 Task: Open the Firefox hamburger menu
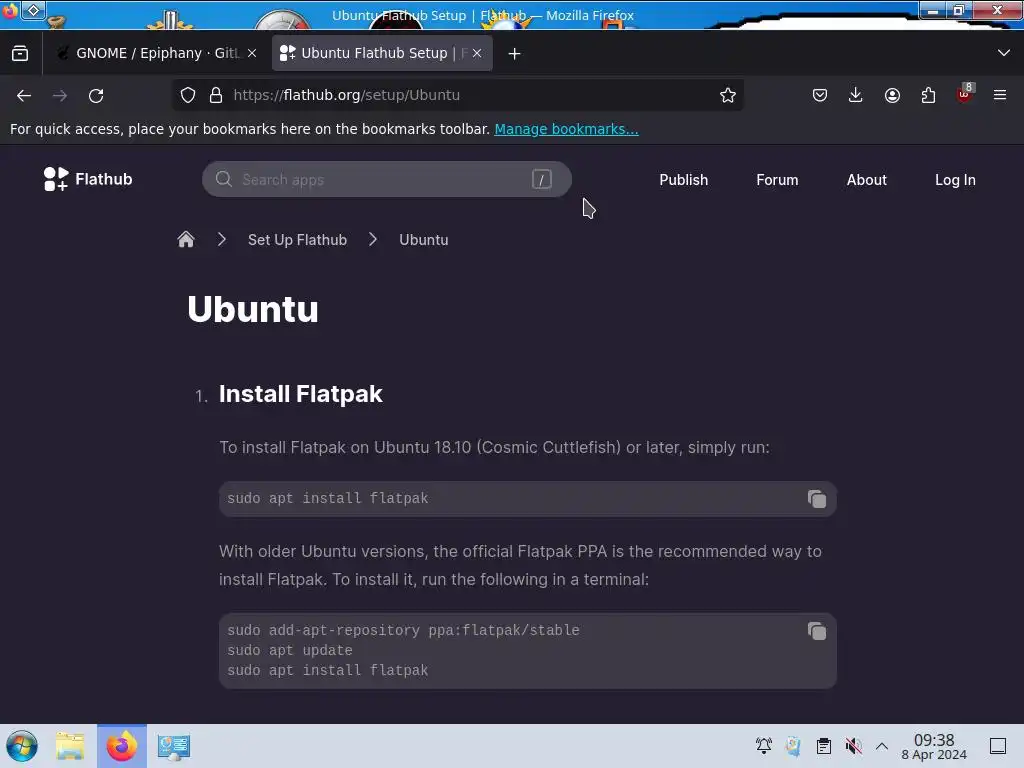[1000, 95]
